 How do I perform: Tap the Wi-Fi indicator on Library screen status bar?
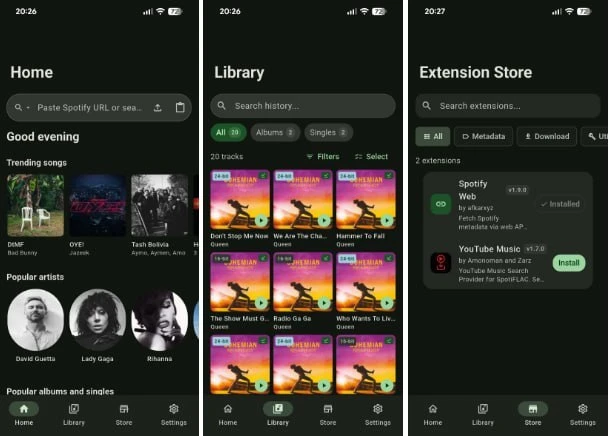tap(364, 12)
